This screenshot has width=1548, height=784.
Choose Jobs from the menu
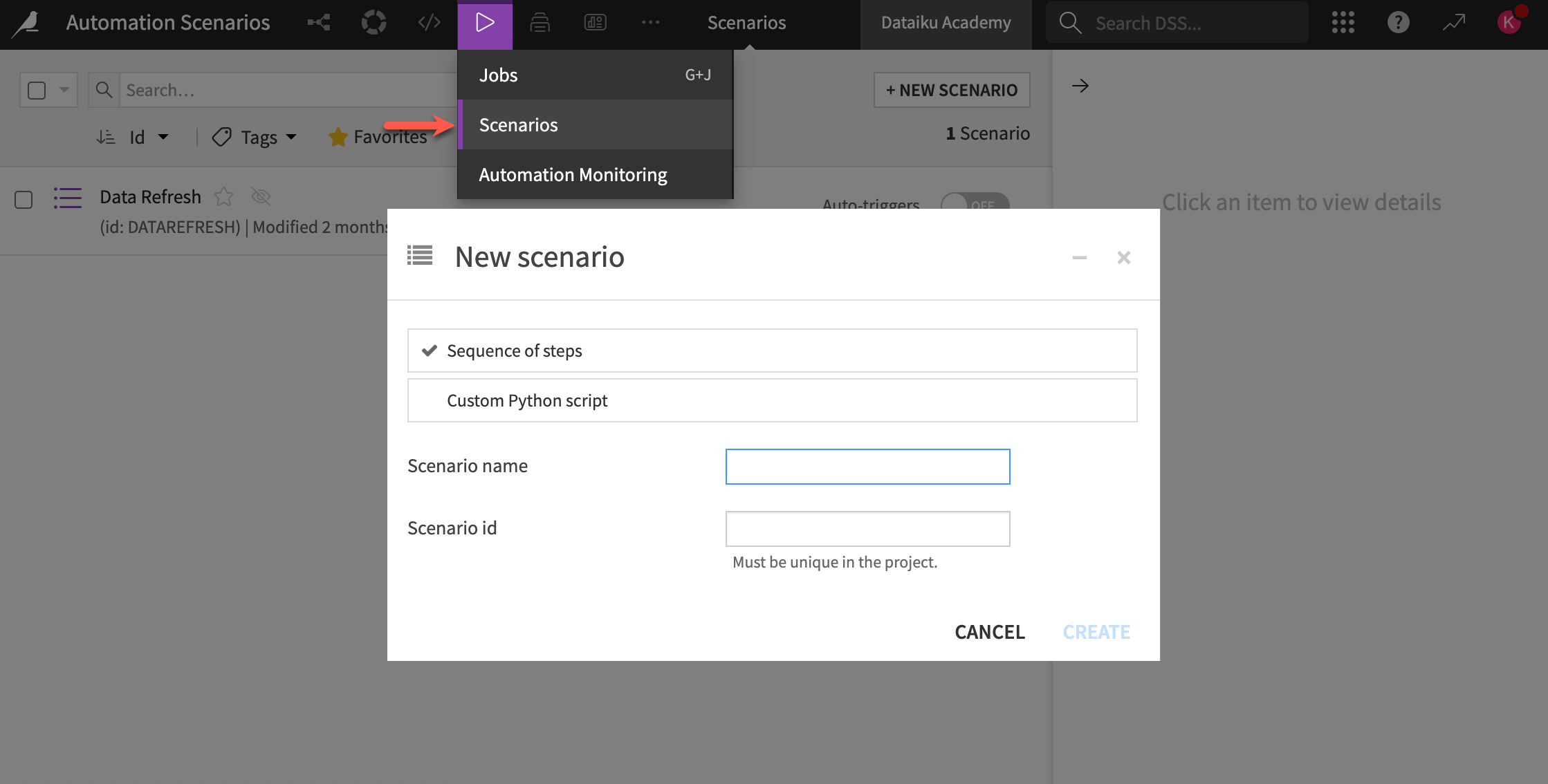(595, 75)
